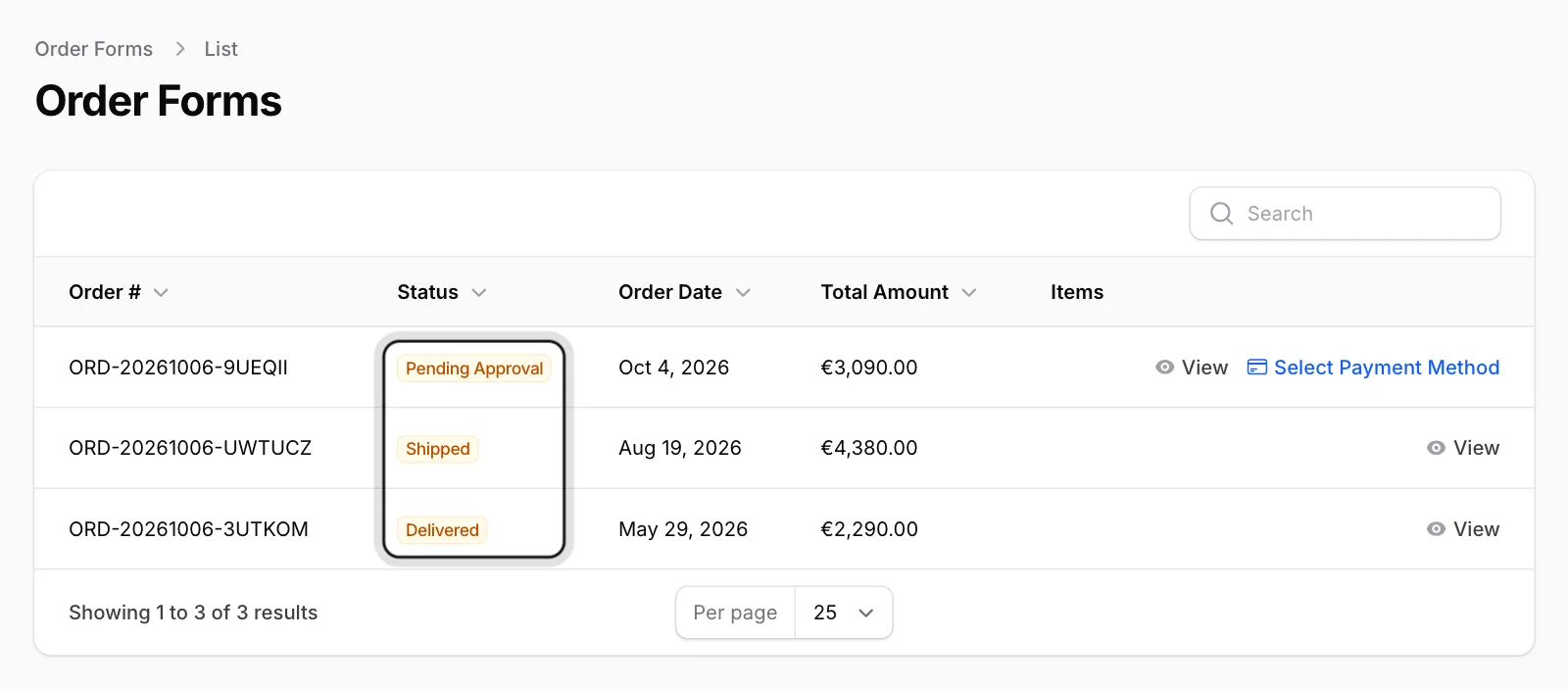
Task: Click order number ORD-20261006-UWTUCZ
Action: [190, 448]
